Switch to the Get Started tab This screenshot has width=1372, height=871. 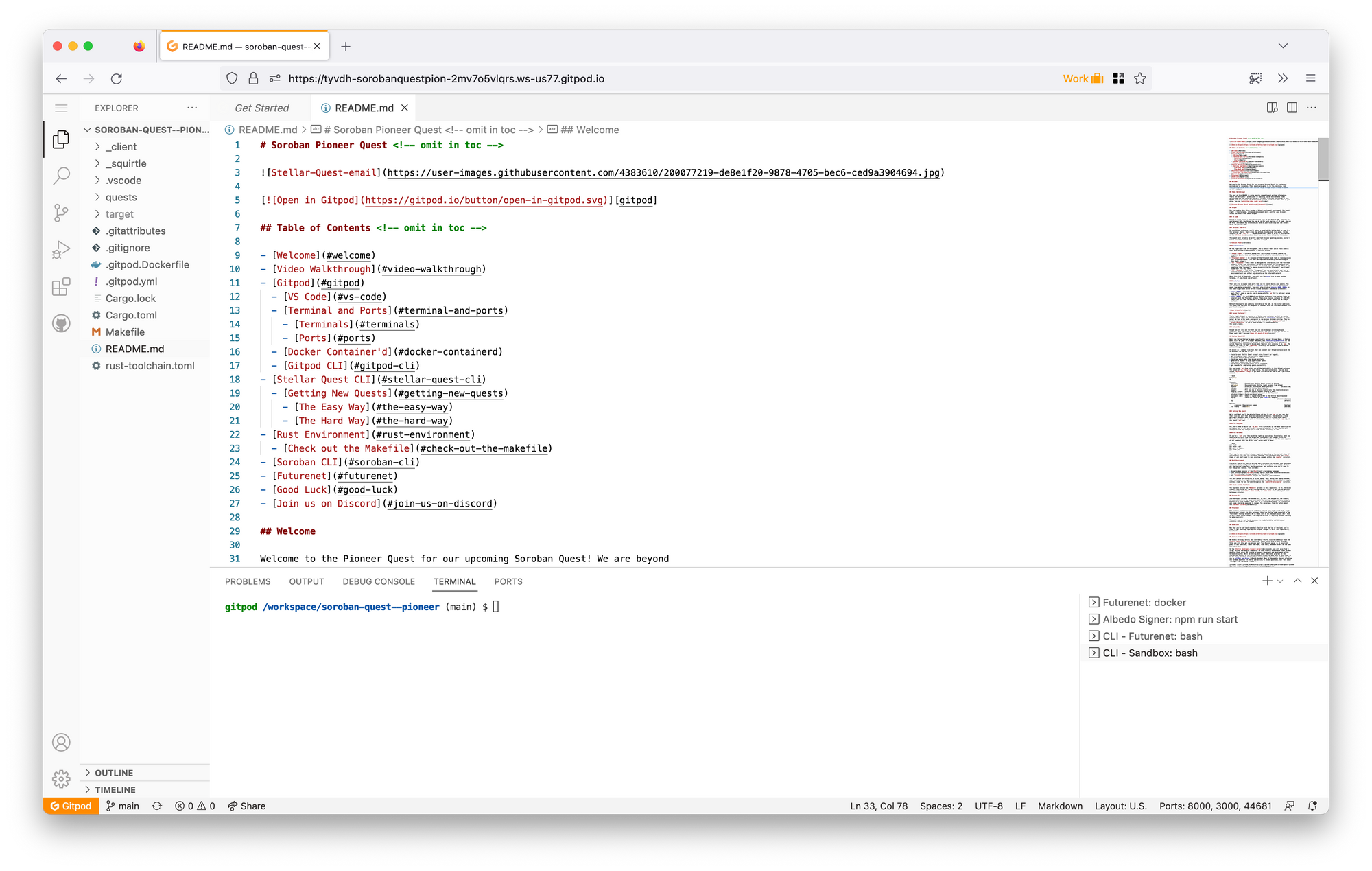pos(262,108)
